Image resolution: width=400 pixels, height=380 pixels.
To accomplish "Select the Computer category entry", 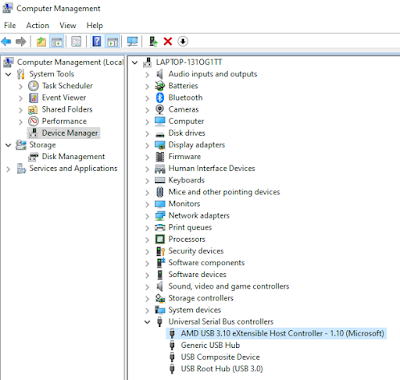I will click(186, 121).
